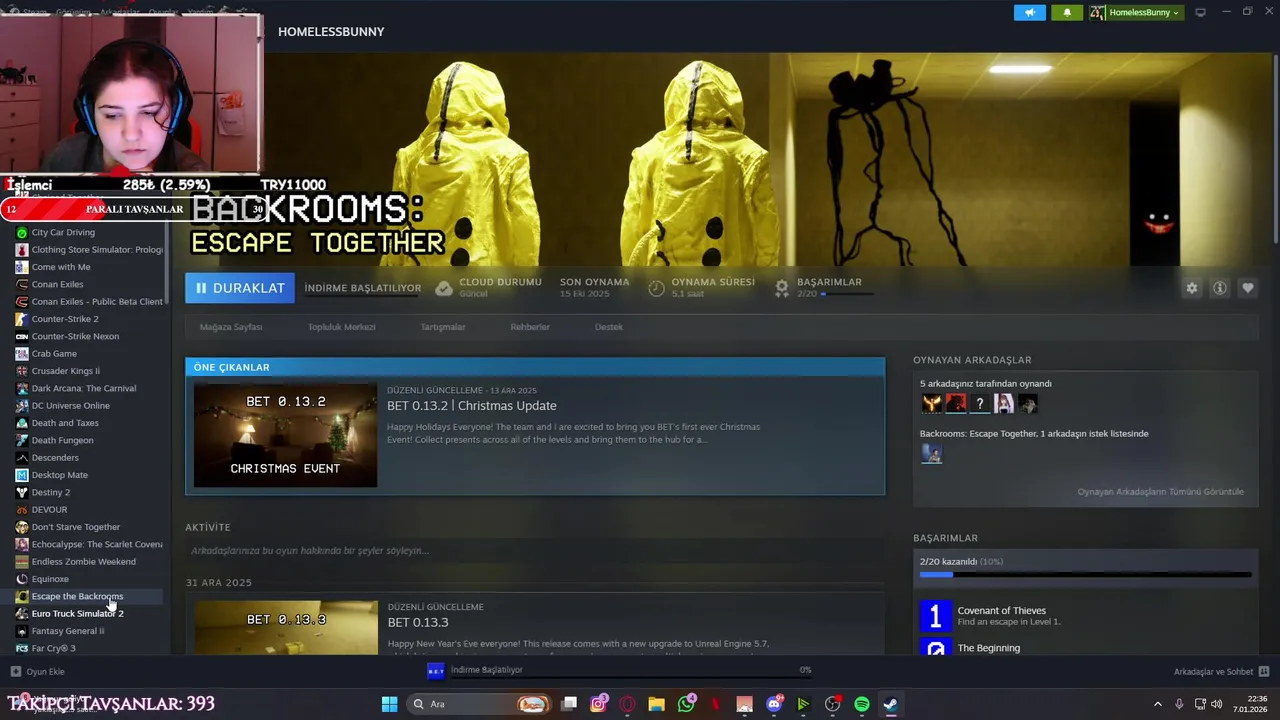Screen dimensions: 1280x720
Task: Open the Destek tab
Action: (609, 327)
